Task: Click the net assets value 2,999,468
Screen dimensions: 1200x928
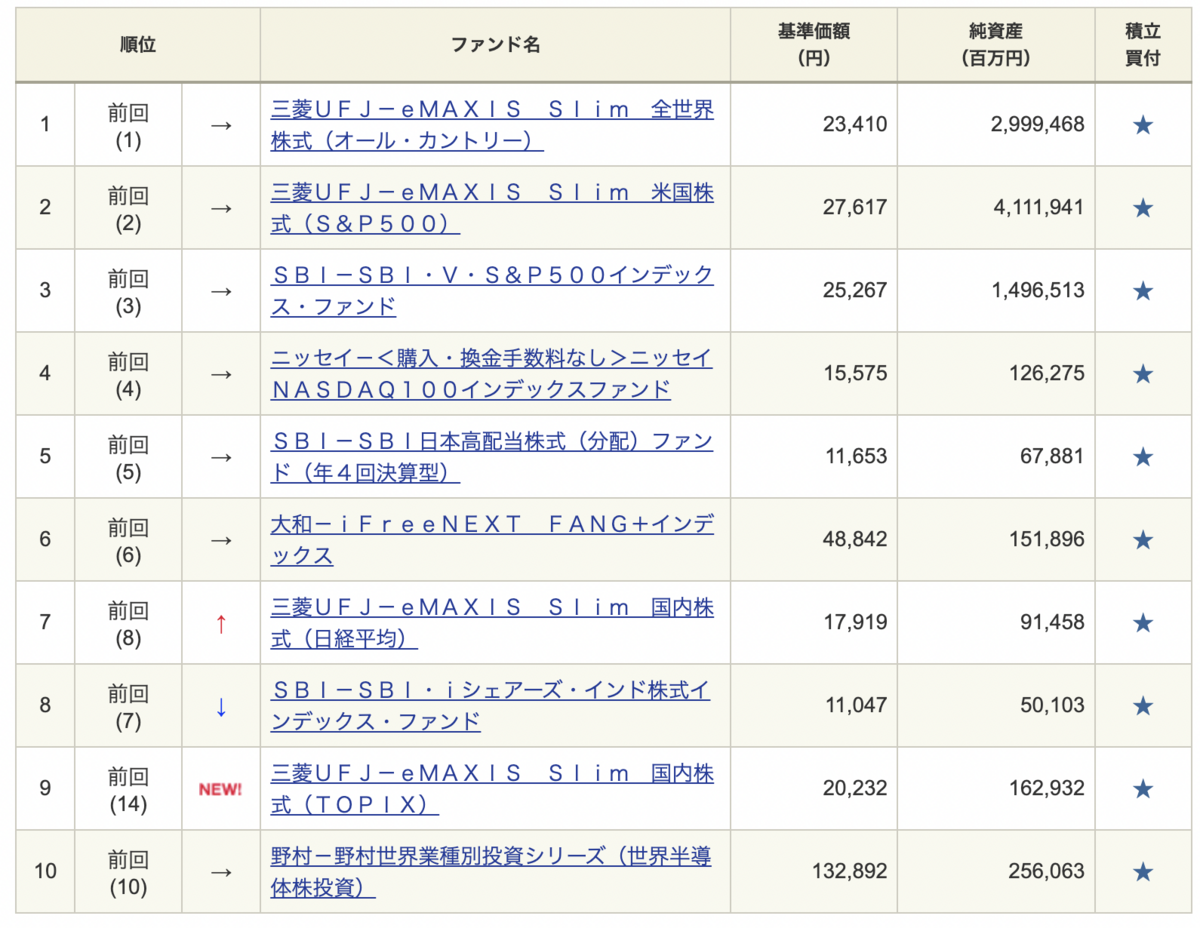Action: [1038, 125]
